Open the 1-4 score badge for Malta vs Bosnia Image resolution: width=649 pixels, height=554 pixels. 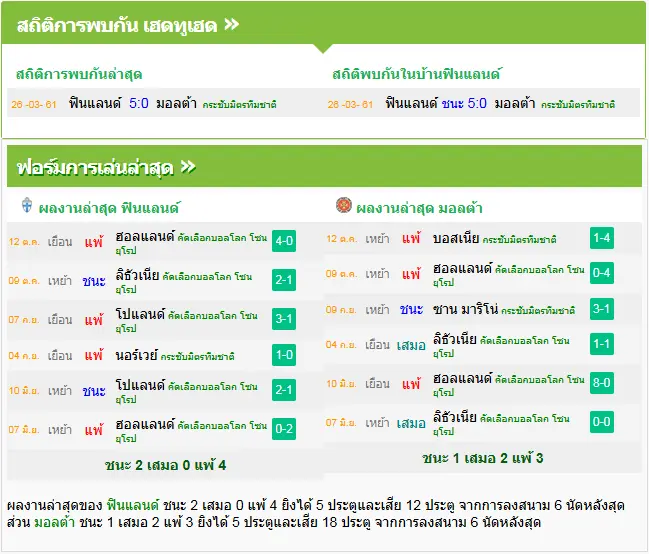pyautogui.click(x=601, y=238)
